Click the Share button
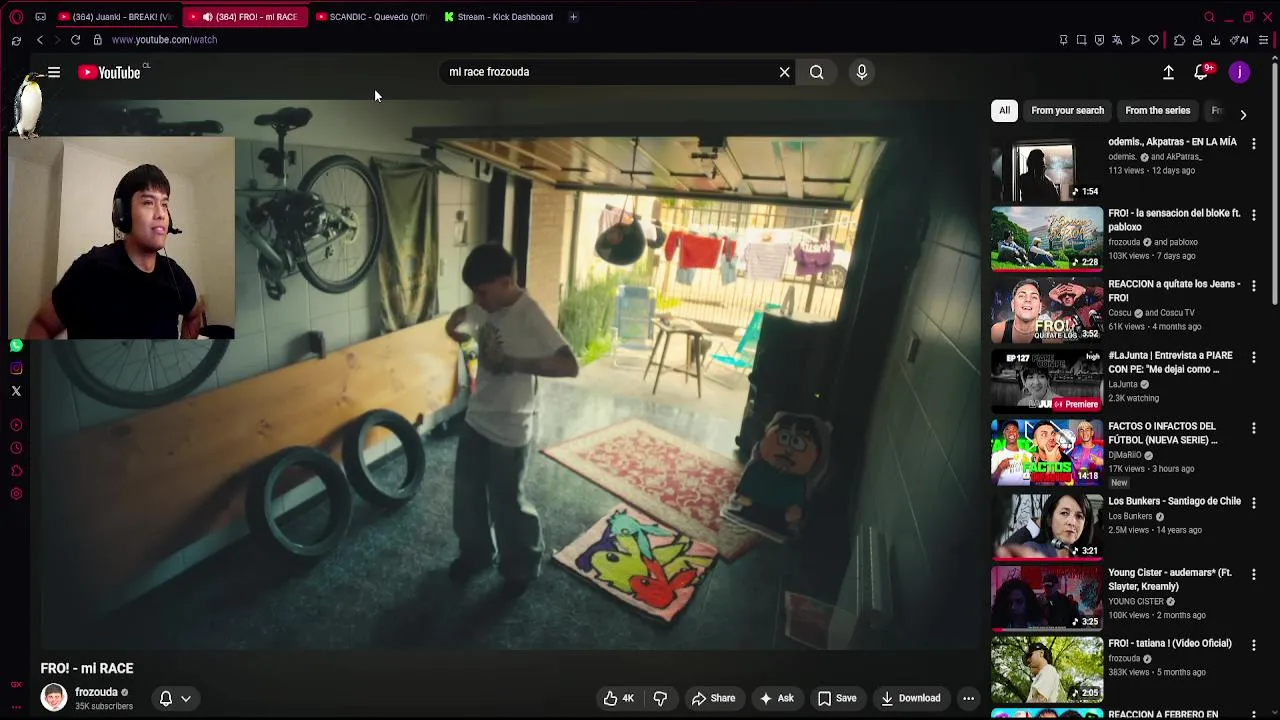The height and width of the screenshot is (720, 1280). [x=713, y=699]
